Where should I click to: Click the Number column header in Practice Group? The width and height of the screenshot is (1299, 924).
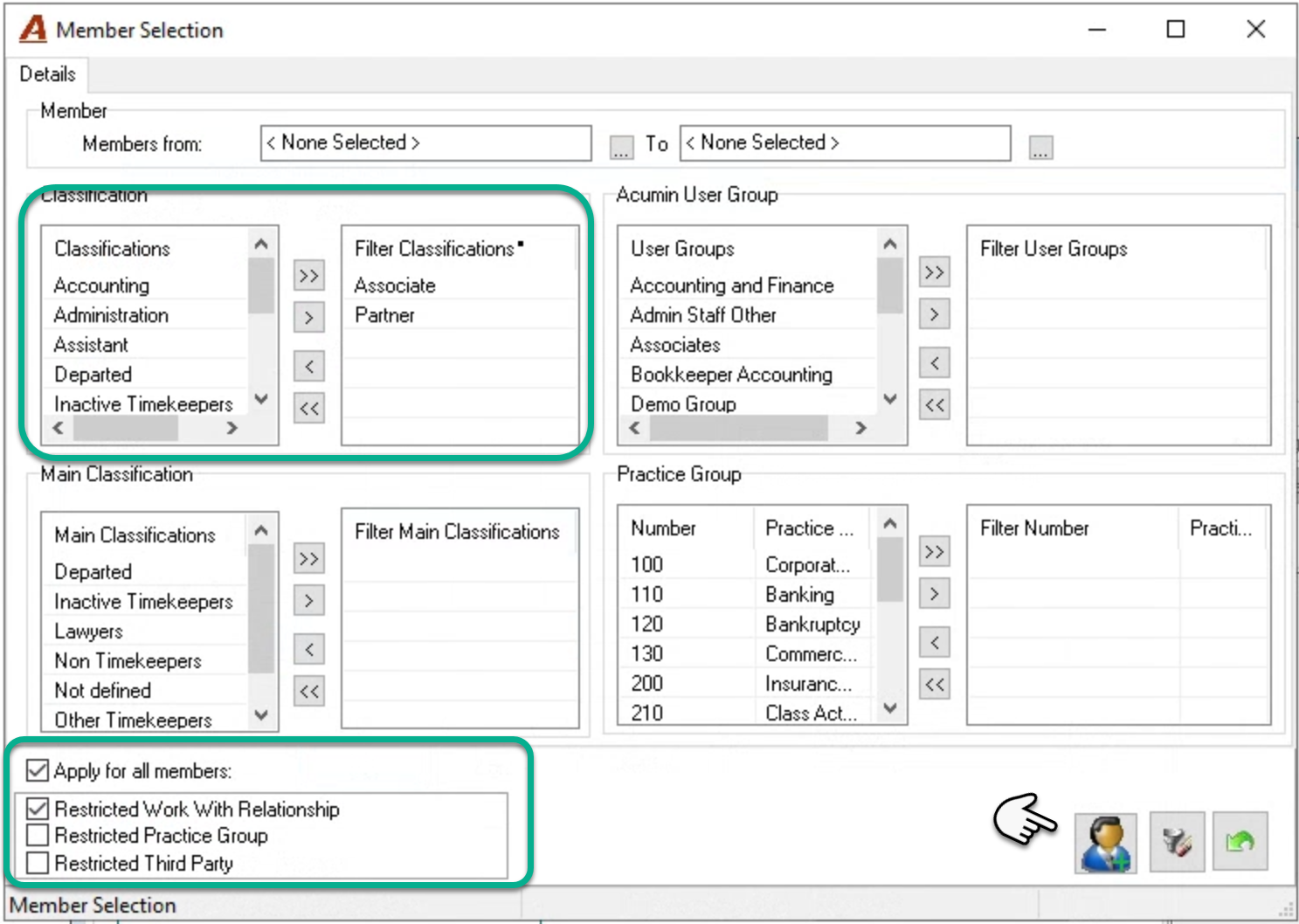click(x=686, y=528)
